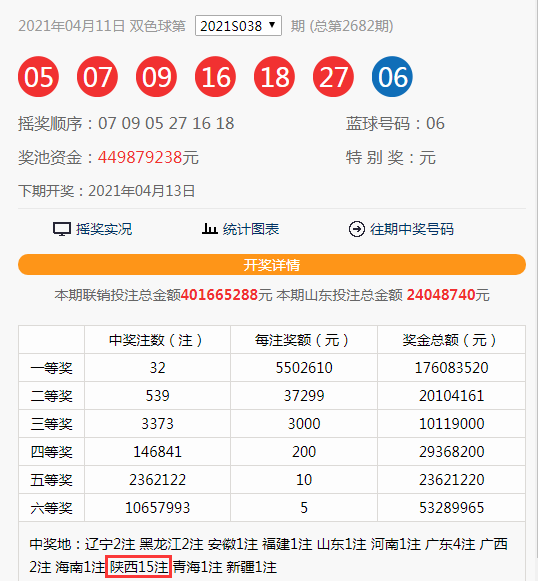Screen dimensions: 538x581
Task: Select the blue ball numbered 06
Action: tap(392, 77)
